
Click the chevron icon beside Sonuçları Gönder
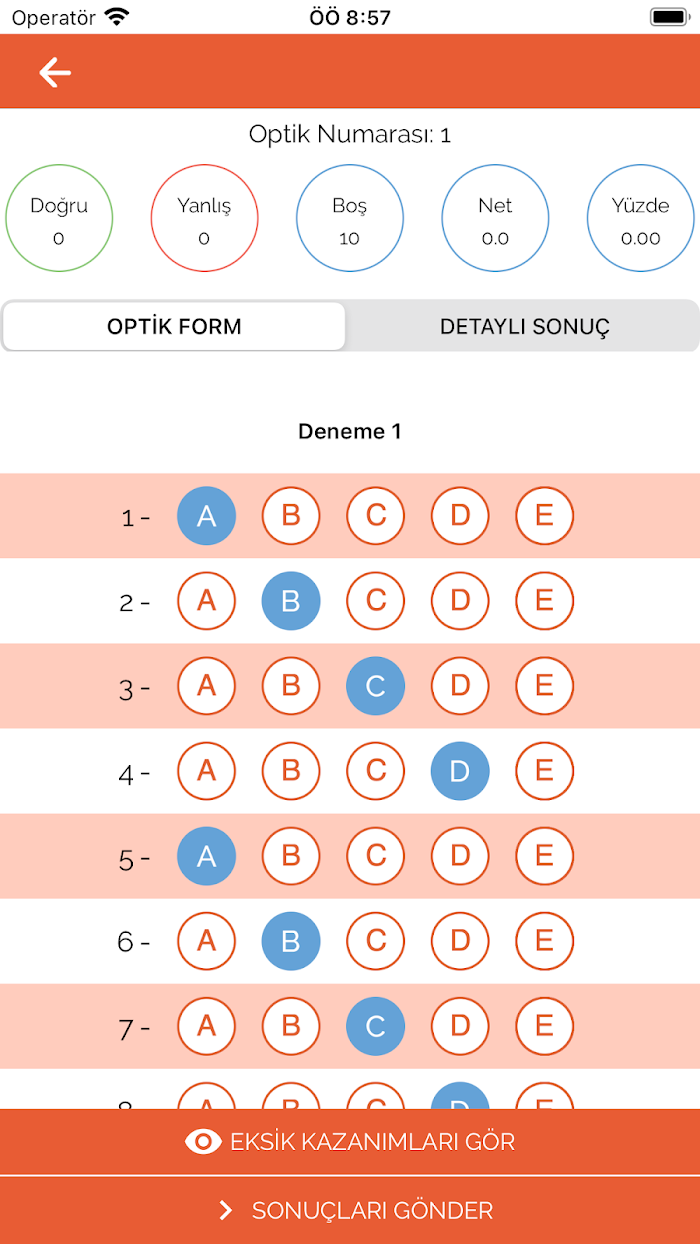click(225, 1211)
